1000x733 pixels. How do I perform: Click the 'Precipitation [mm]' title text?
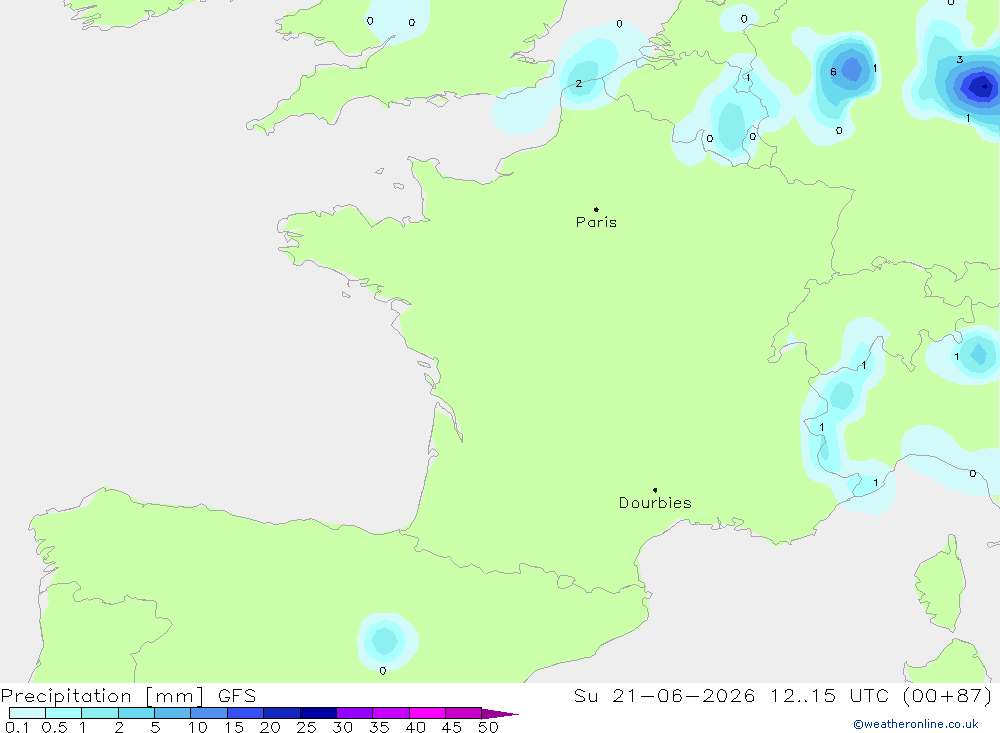click(102, 696)
